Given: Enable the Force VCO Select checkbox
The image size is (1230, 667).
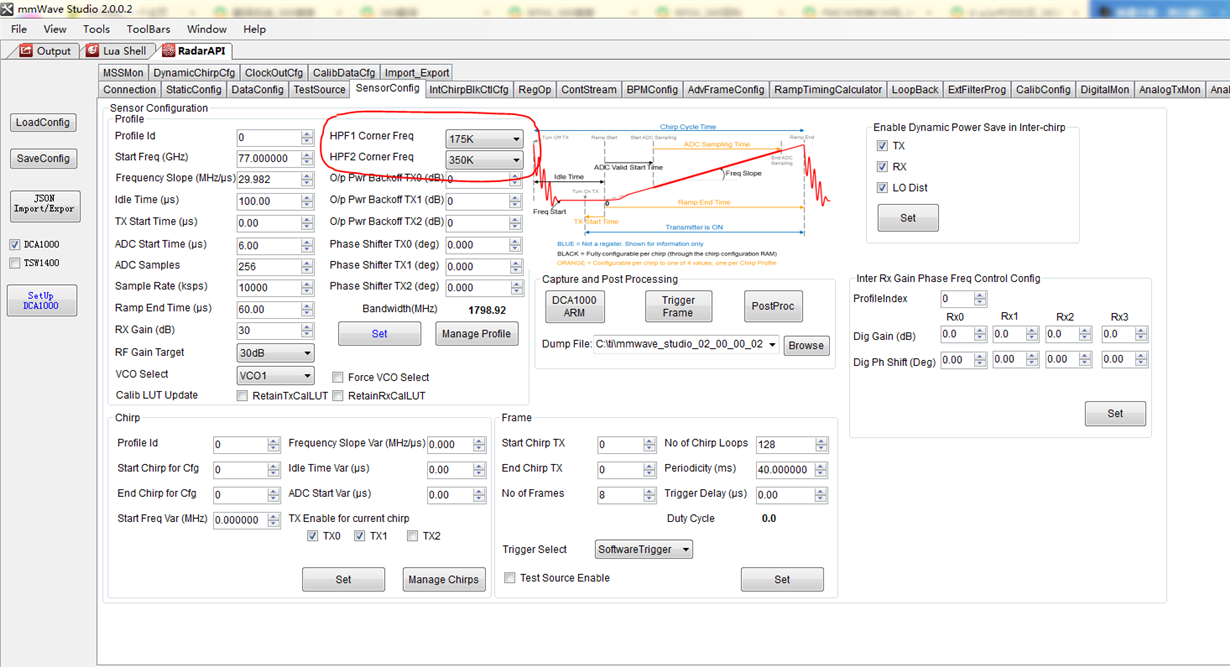Looking at the screenshot, I should point(338,377).
